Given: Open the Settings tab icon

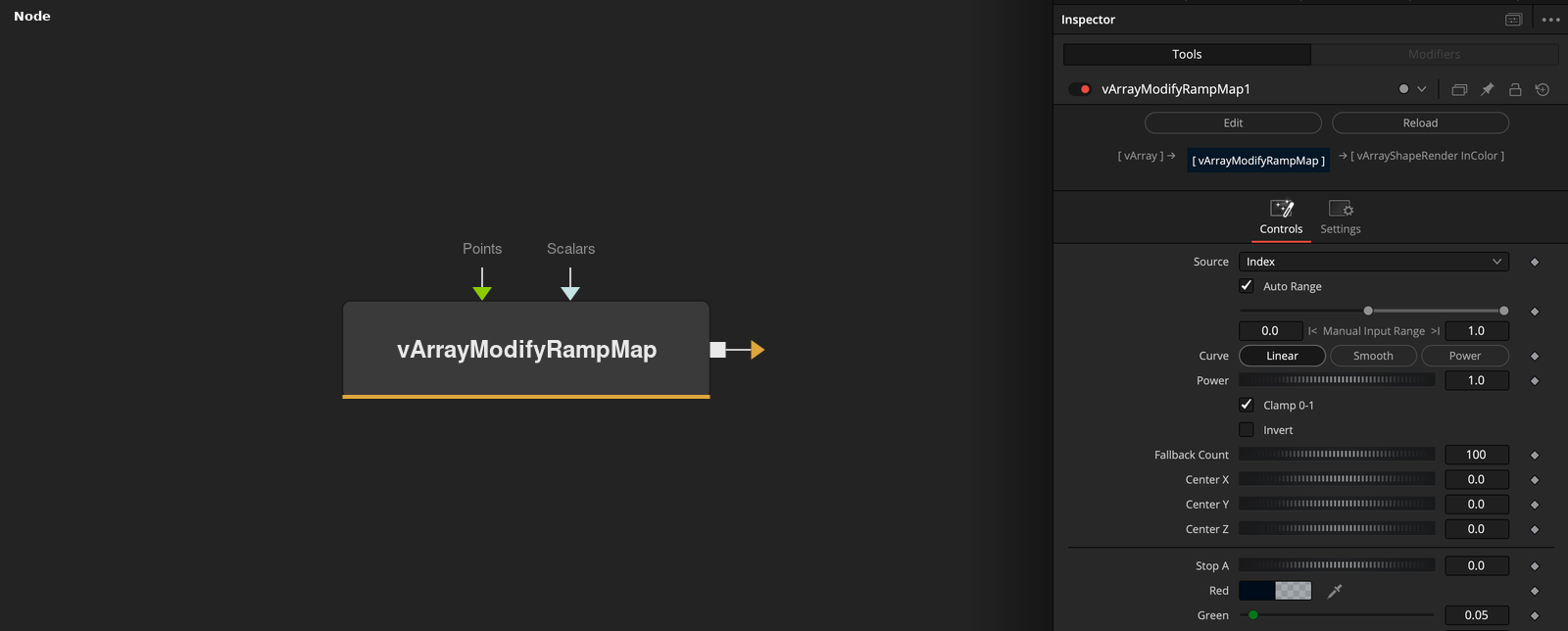Looking at the screenshot, I should pyautogui.click(x=1341, y=209).
